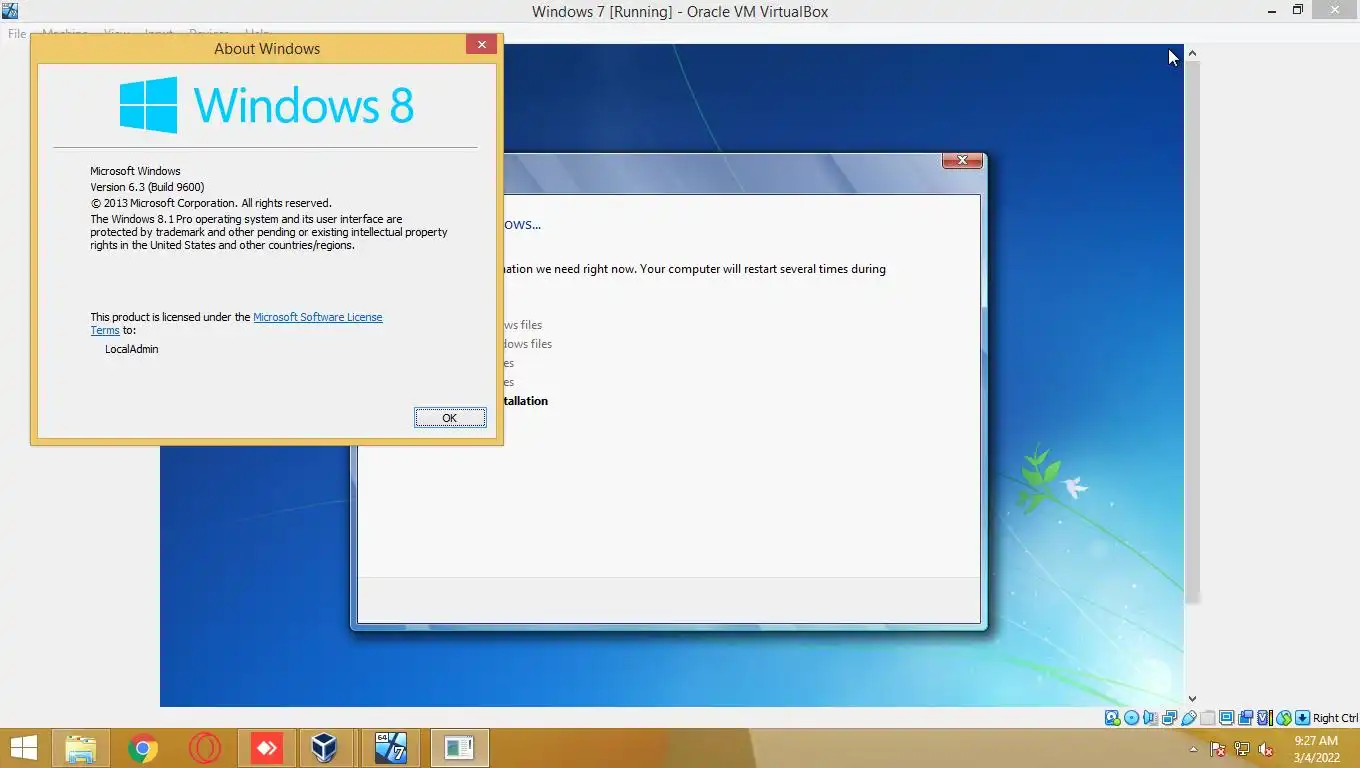
Task: Open File Explorer from the taskbar
Action: [81, 748]
